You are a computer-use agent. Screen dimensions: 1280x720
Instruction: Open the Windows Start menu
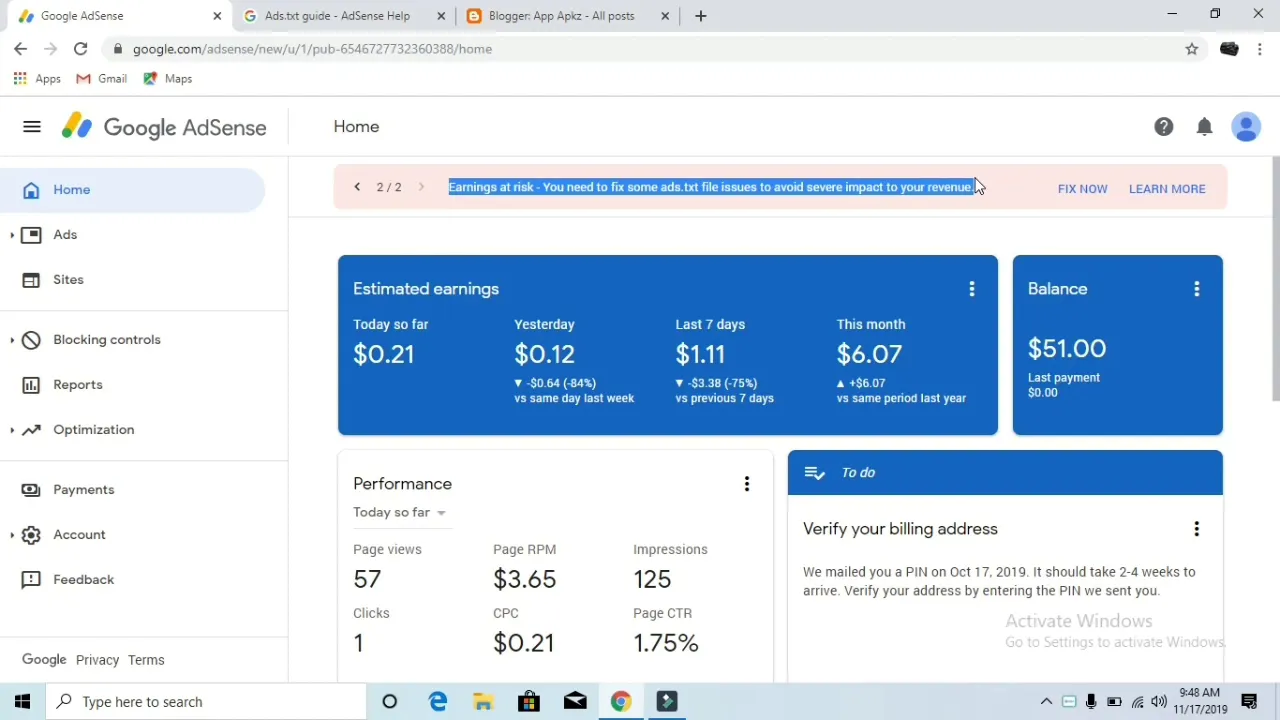pos(23,702)
